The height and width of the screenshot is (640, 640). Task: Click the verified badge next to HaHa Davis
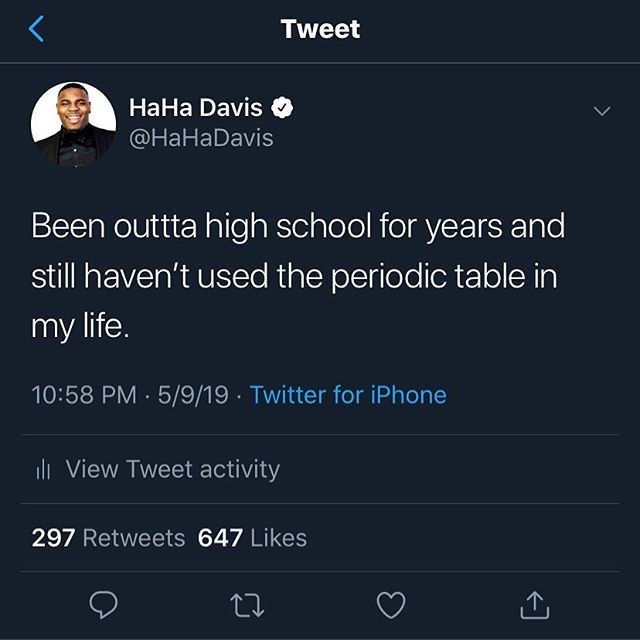284,108
